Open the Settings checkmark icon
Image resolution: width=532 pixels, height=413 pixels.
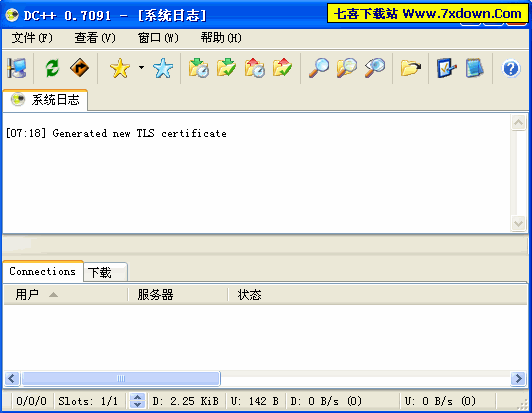[446, 68]
